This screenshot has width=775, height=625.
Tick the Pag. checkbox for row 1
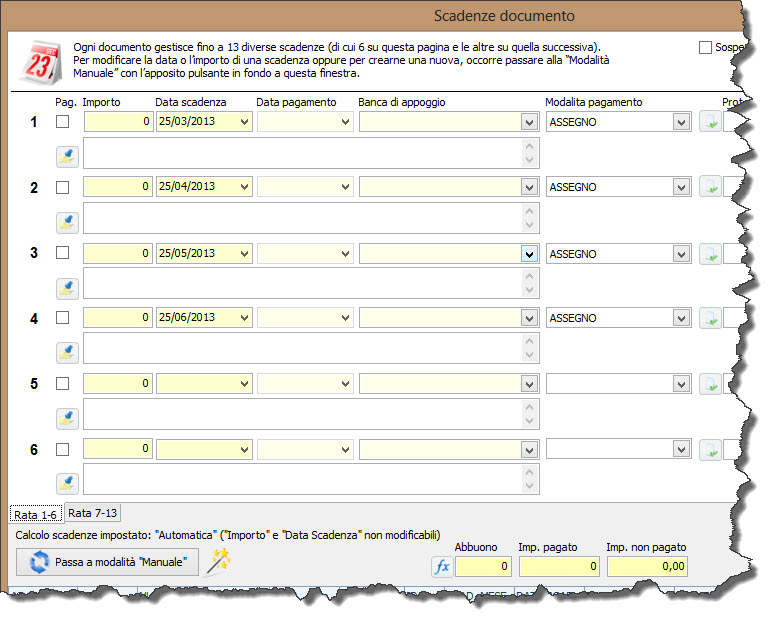pyautogui.click(x=63, y=122)
